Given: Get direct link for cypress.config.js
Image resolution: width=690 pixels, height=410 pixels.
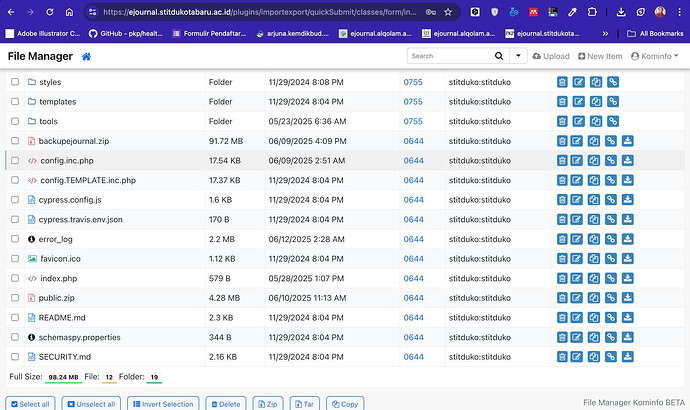Looking at the screenshot, I should click(x=611, y=200).
